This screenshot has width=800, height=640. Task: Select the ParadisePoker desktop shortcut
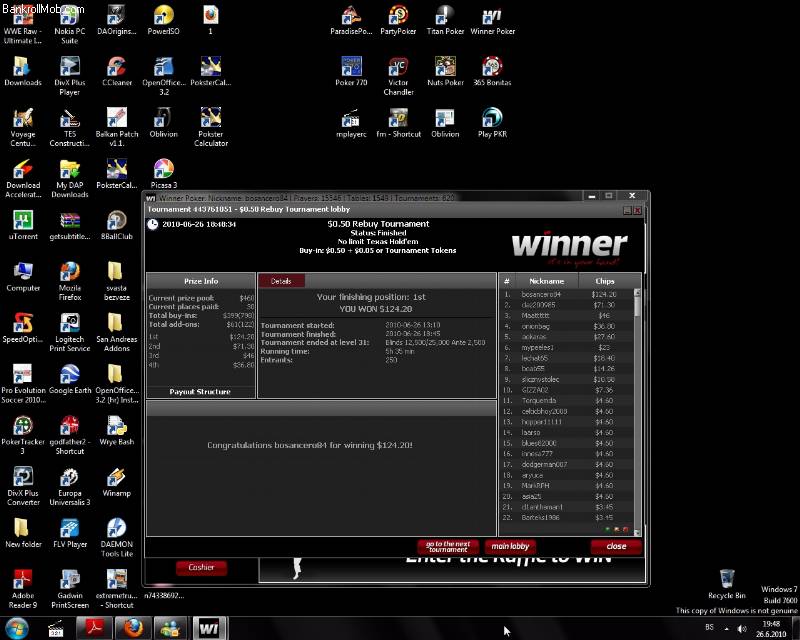tap(351, 21)
